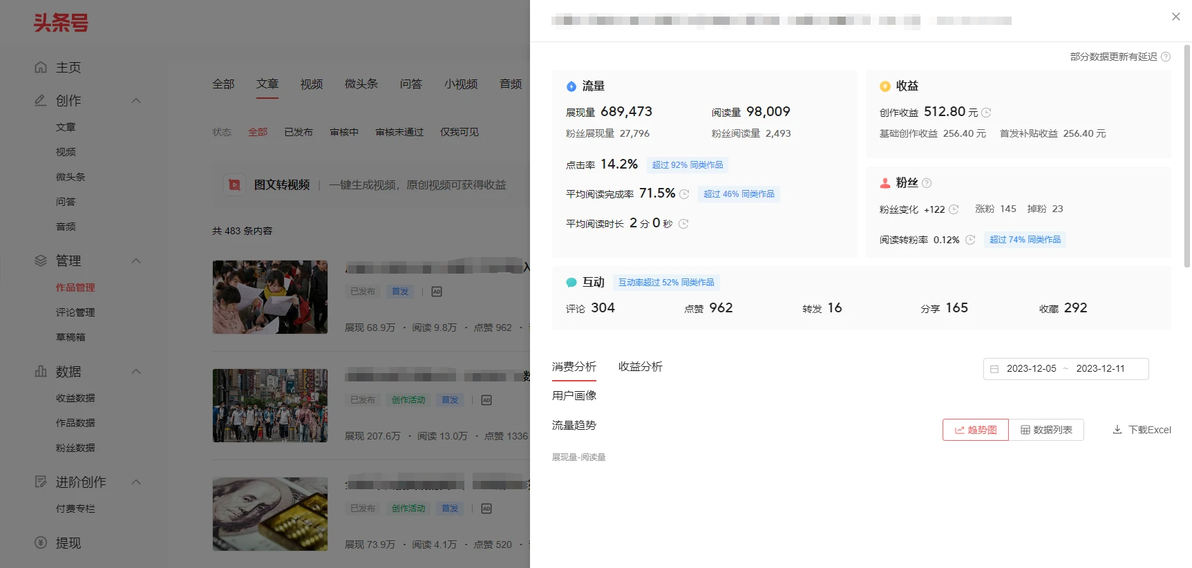Click 互动率超过 52% 同类作品 badge
The image size is (1192, 568).
tap(666, 282)
